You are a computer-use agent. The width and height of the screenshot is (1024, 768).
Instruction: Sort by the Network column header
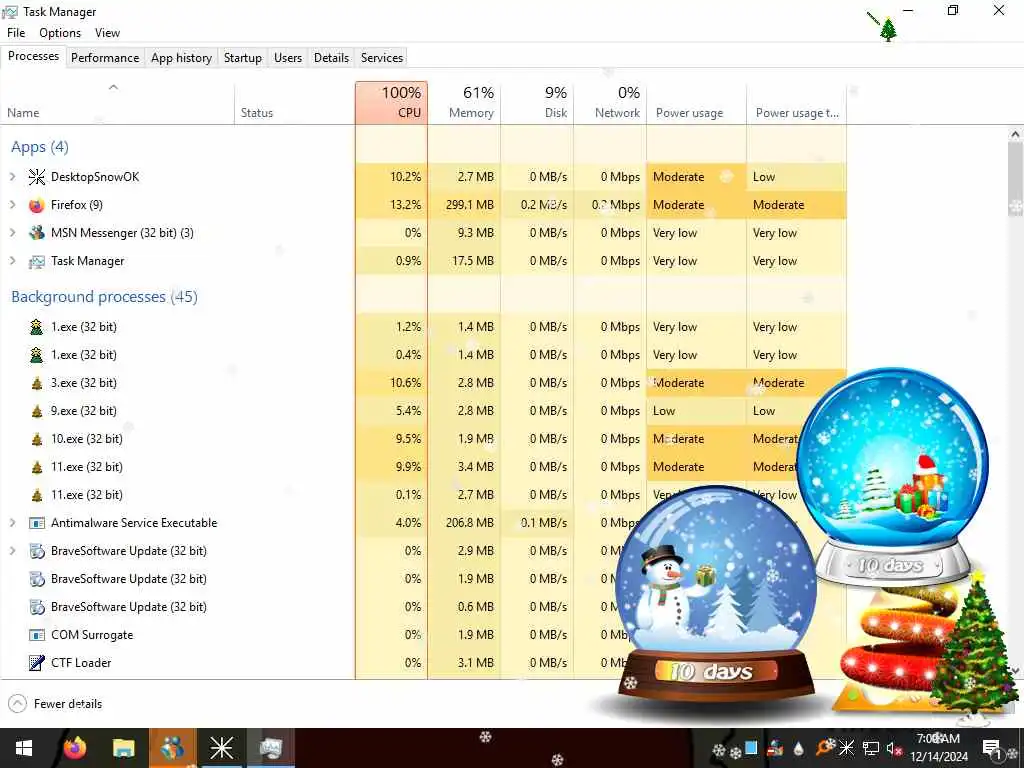[611, 103]
